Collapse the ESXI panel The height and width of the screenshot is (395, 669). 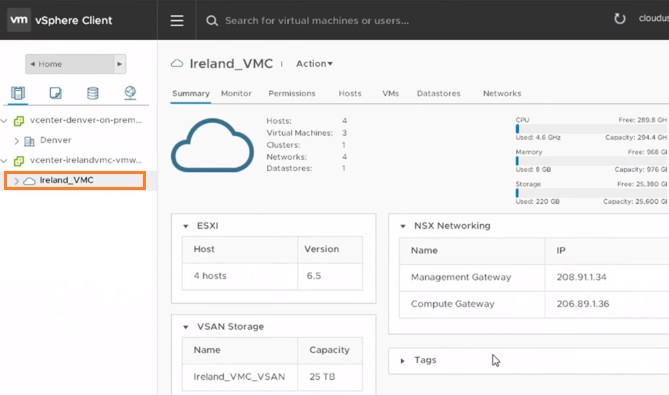(186, 226)
